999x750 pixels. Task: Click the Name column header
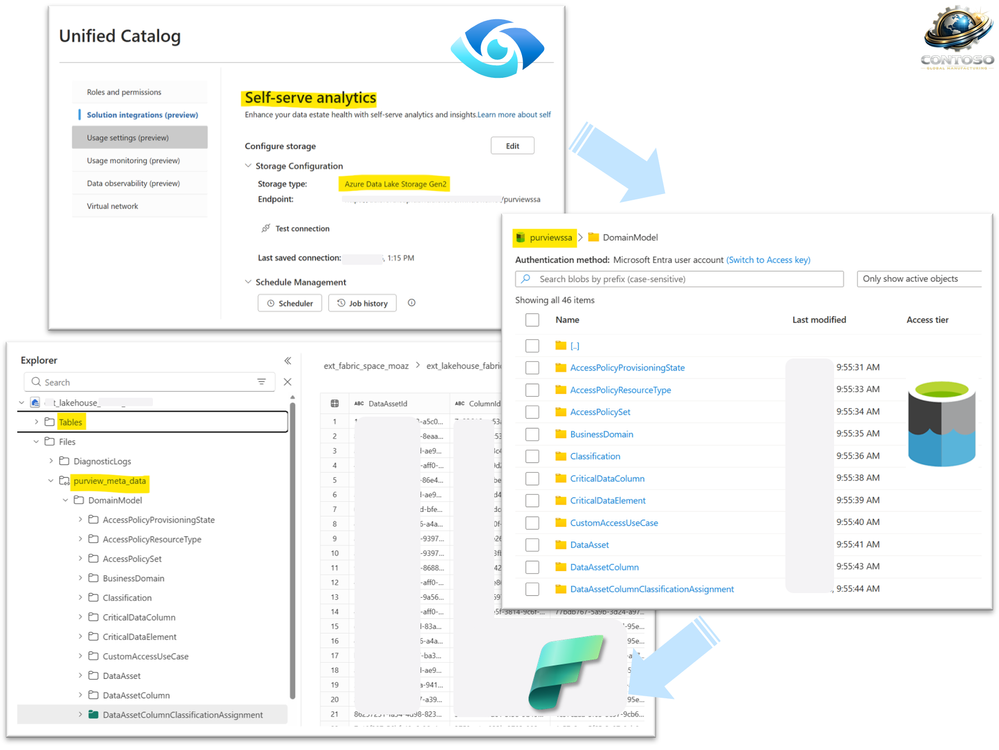(567, 320)
